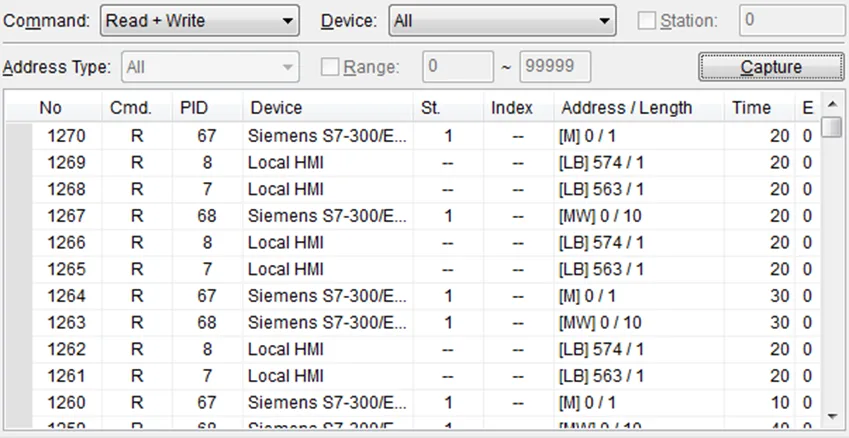Click PID 8 in row 1266

(207, 243)
